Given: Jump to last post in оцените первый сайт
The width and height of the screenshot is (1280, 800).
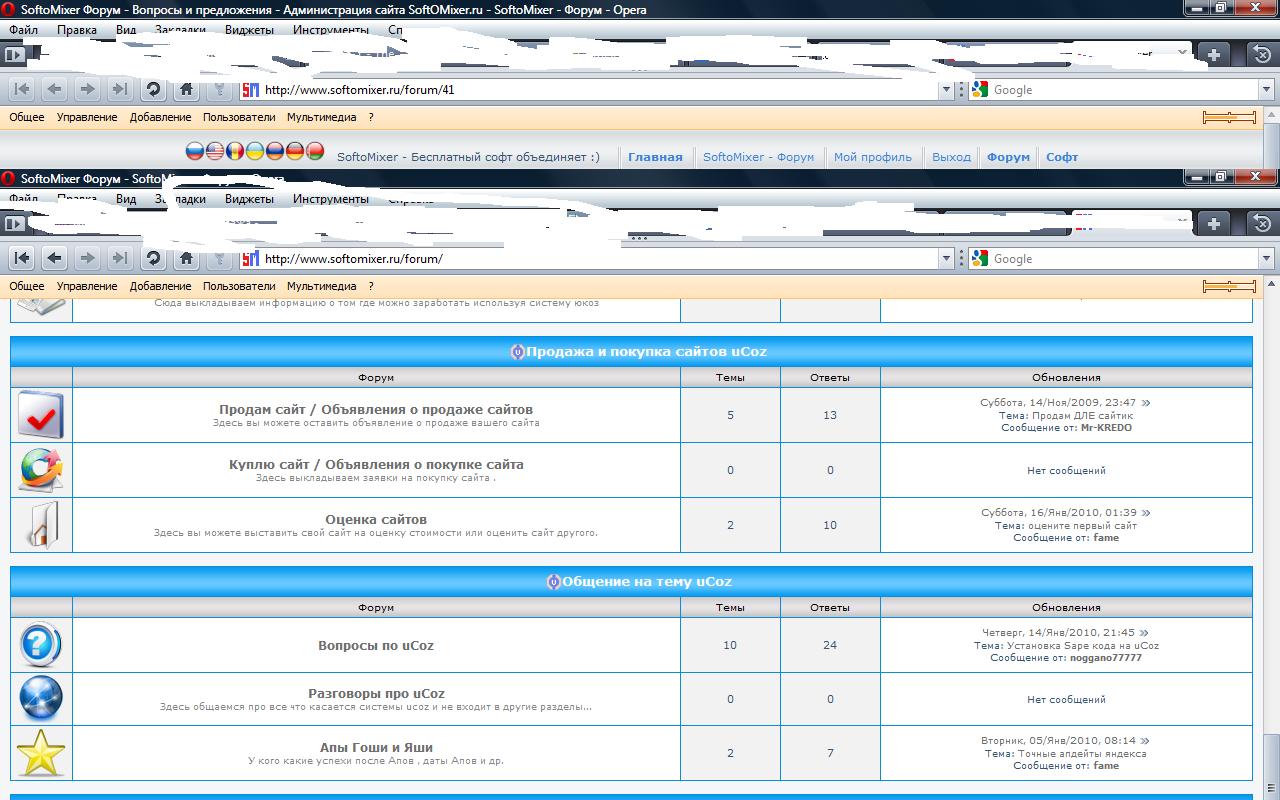Looking at the screenshot, I should [x=1144, y=513].
